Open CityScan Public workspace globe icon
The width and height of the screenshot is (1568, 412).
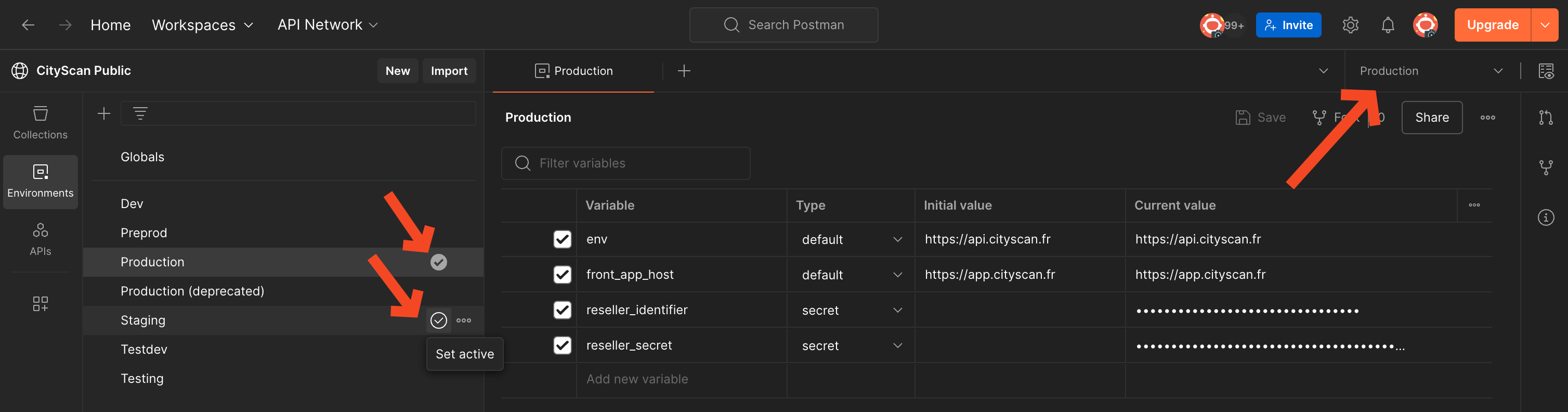tap(19, 71)
